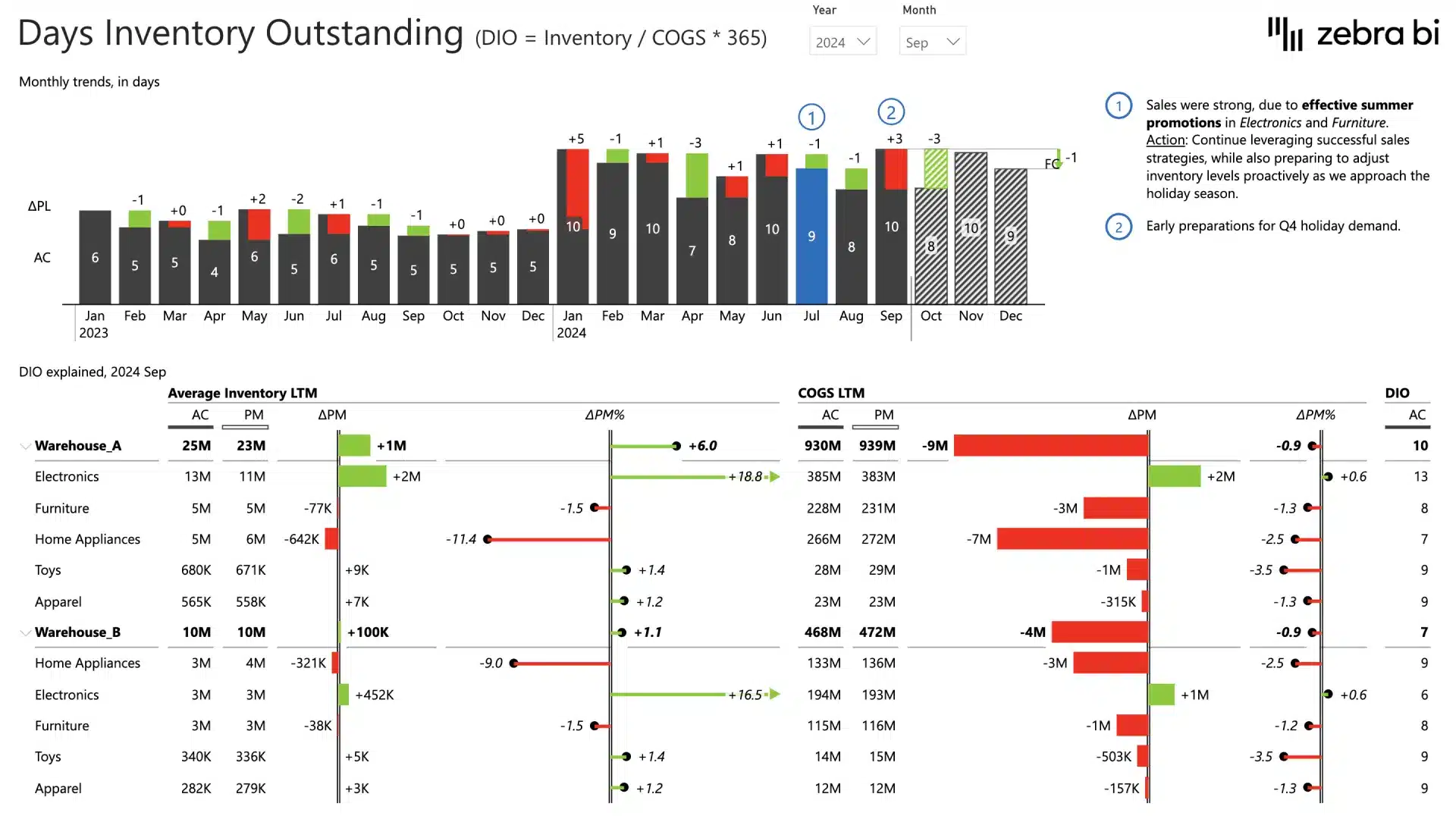Click the DIO column header
The width and height of the screenshot is (1456, 819).
1398,393
